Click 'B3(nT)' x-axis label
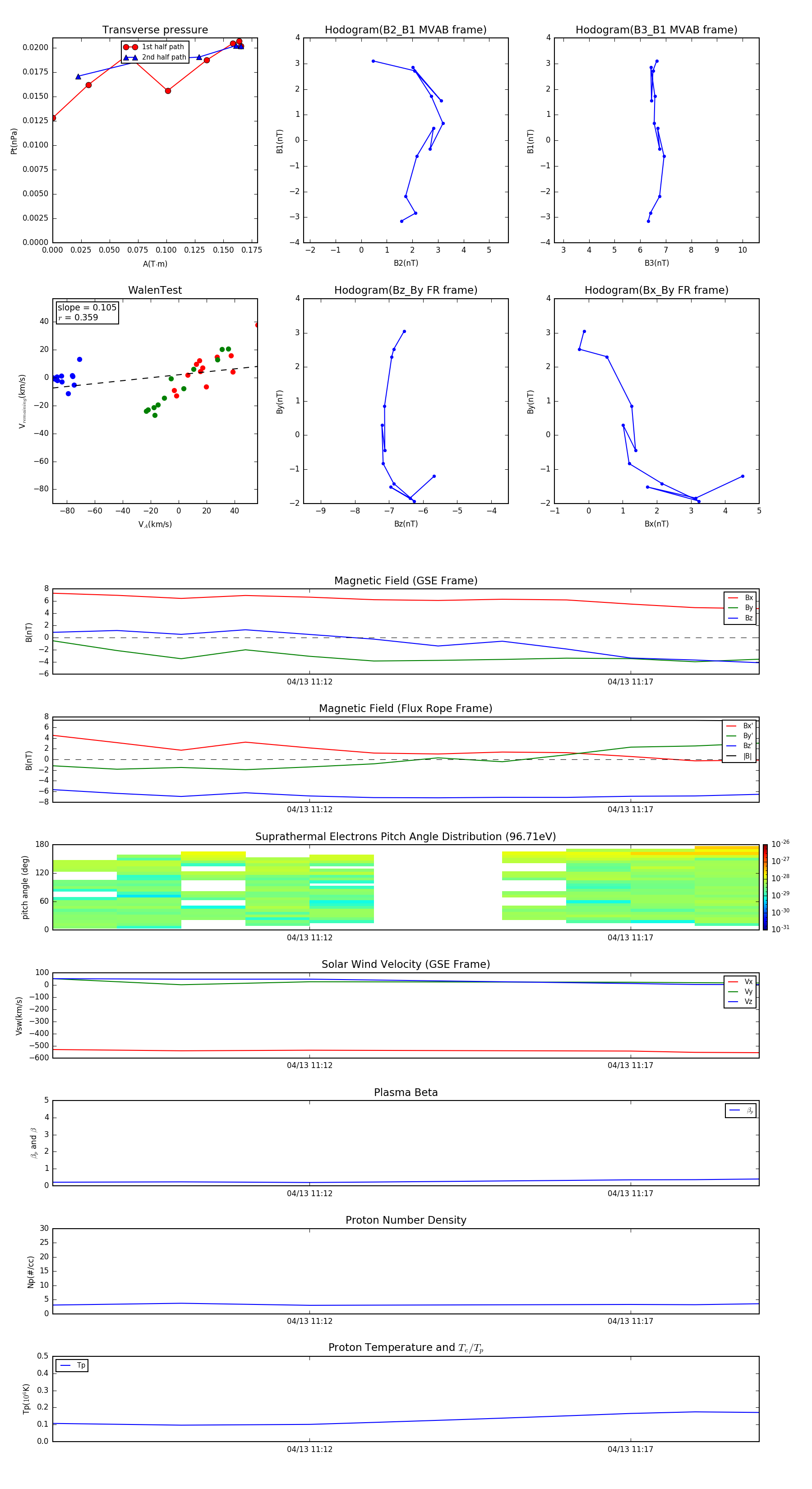 [x=656, y=263]
